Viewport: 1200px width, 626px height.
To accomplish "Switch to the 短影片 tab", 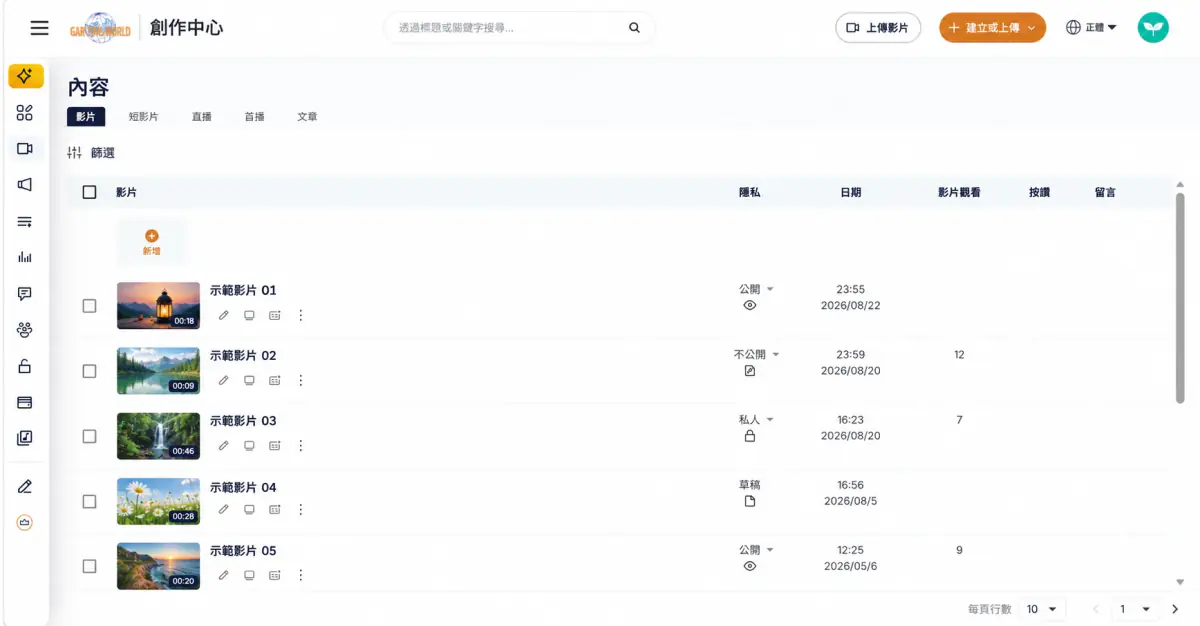I will [x=143, y=117].
